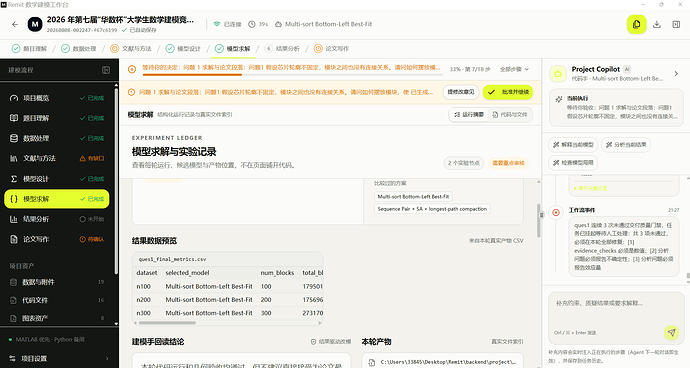Viewport: 690px width, 368px height.
Task: Click the 数据处理 database icon in sidebar
Action: click(14, 138)
